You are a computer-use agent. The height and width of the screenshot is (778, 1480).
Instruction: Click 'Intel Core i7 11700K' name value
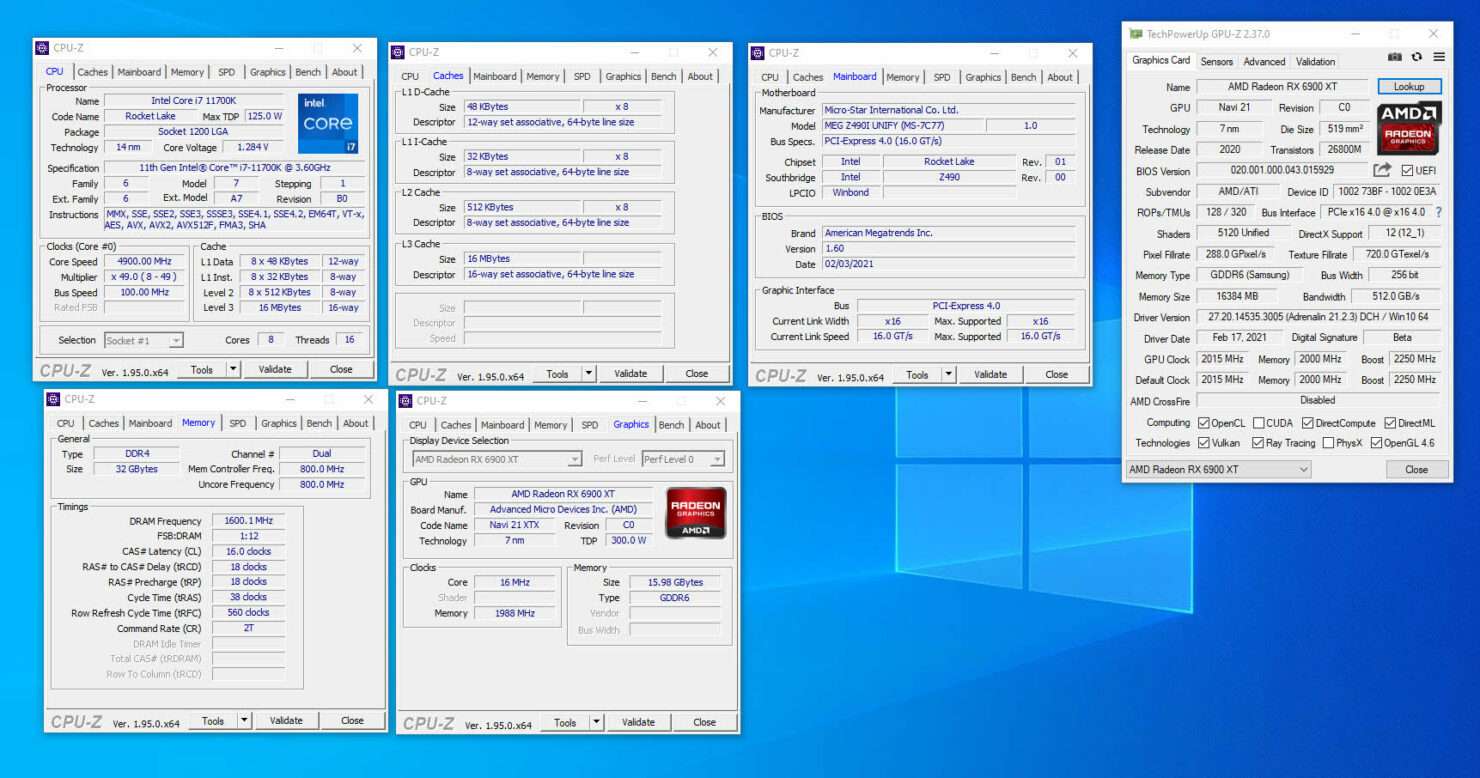[x=194, y=101]
